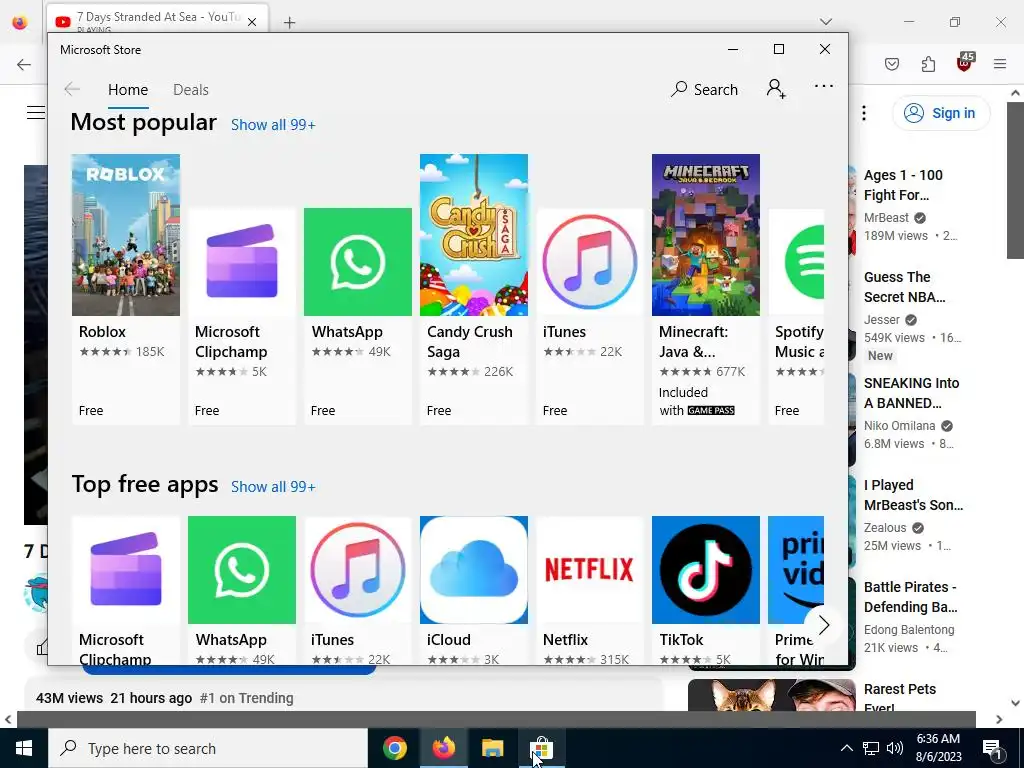The height and width of the screenshot is (768, 1024).
Task: Open the Firefox extensions puzzle icon
Action: [928, 64]
